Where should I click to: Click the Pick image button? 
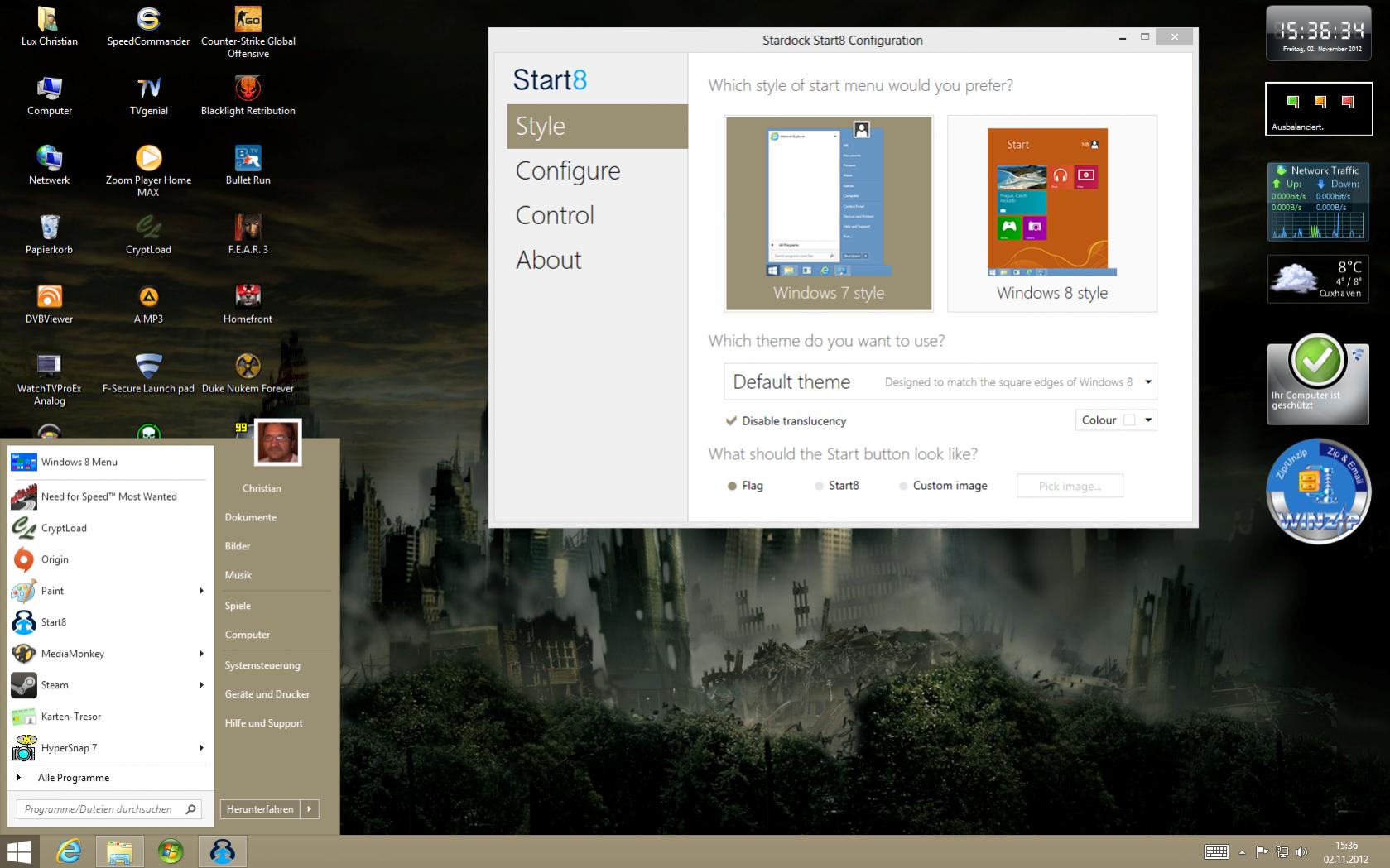click(x=1070, y=486)
